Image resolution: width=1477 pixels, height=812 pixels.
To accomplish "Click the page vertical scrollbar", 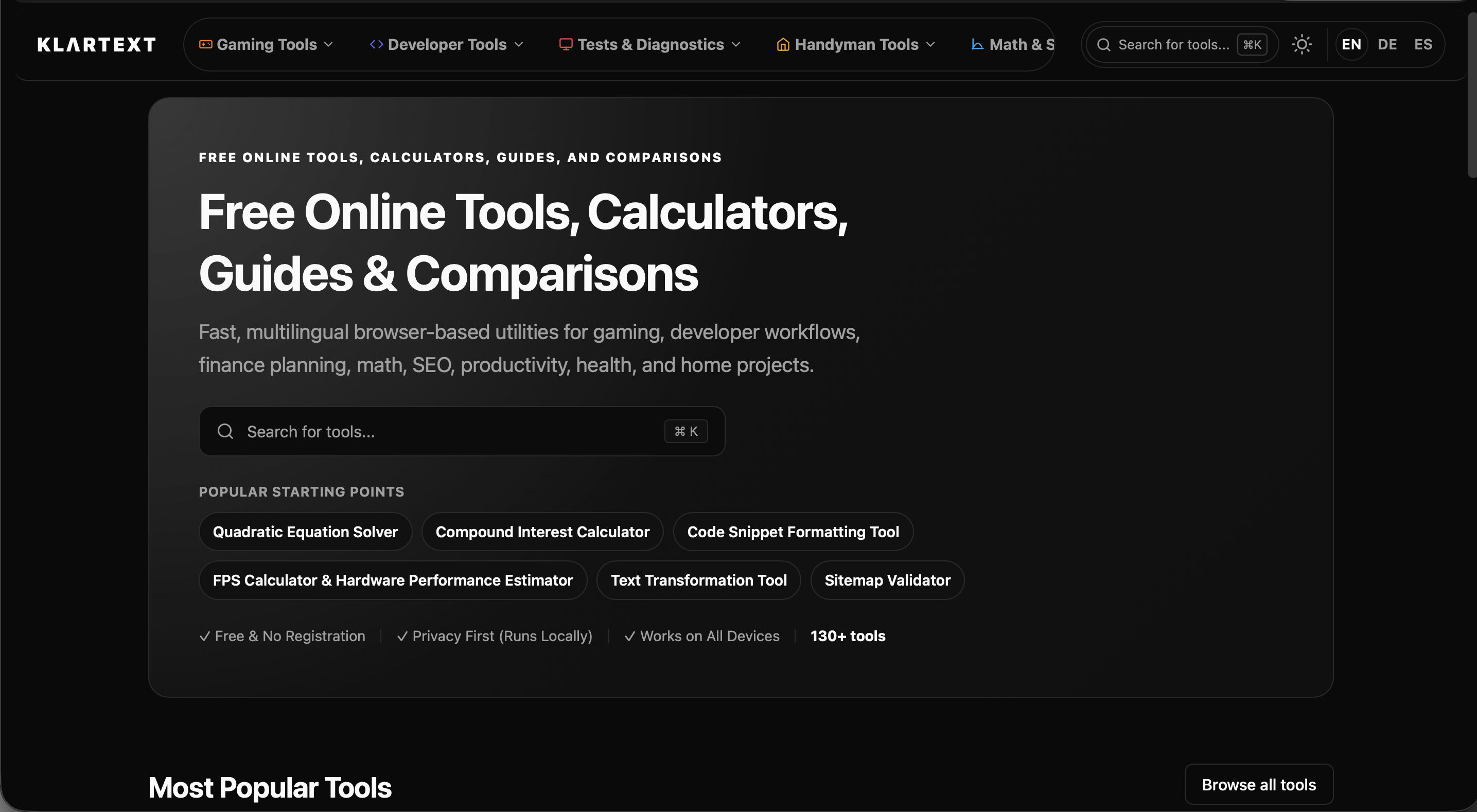I will click(x=1471, y=95).
